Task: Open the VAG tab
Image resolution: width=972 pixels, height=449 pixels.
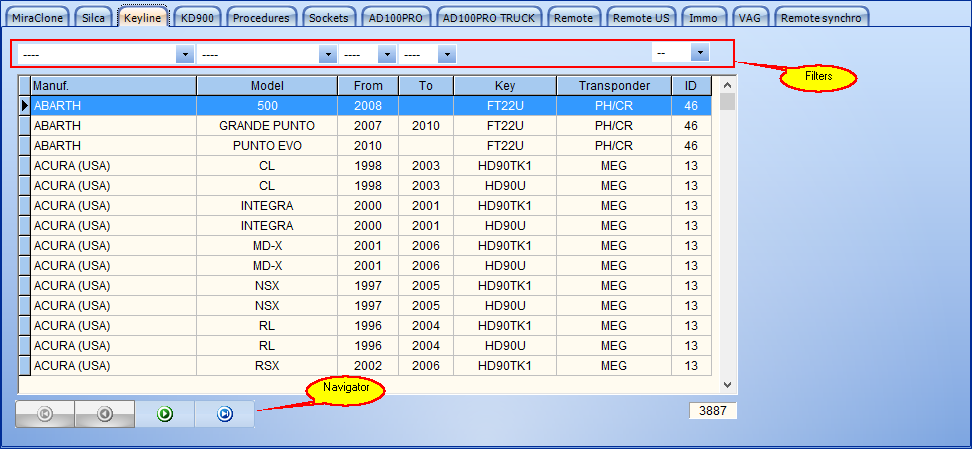Action: pyautogui.click(x=749, y=18)
